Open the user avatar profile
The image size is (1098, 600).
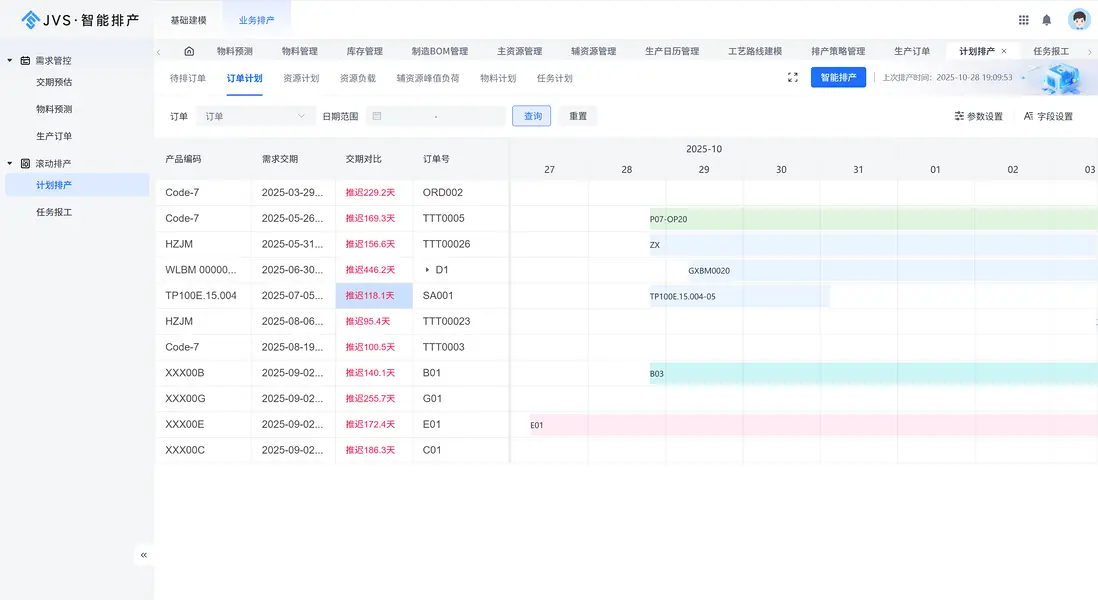(1078, 20)
